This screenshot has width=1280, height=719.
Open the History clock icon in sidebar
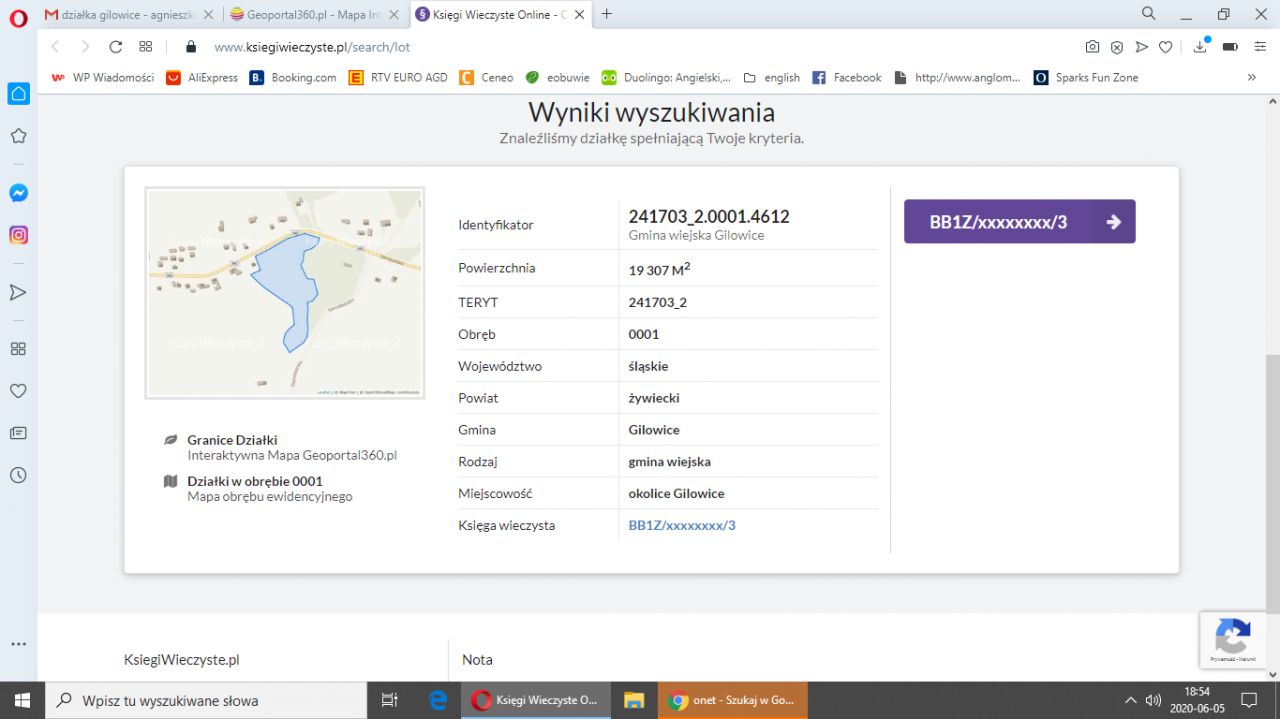coord(18,476)
